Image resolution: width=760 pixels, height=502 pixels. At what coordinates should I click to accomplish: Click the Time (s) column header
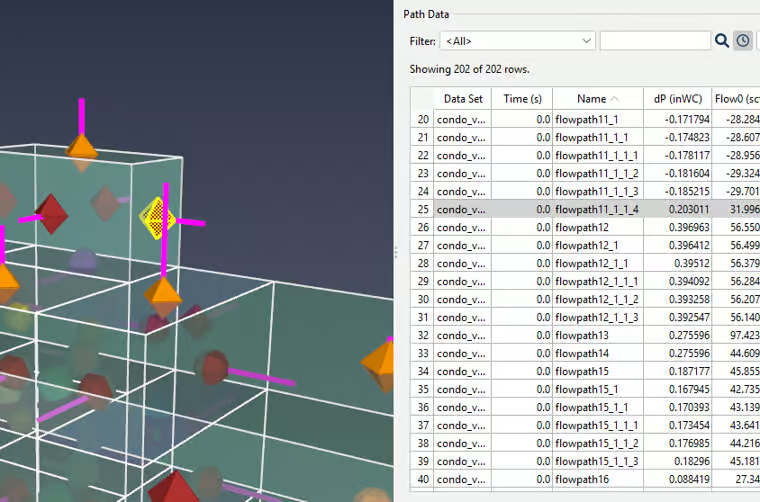pyautogui.click(x=522, y=99)
